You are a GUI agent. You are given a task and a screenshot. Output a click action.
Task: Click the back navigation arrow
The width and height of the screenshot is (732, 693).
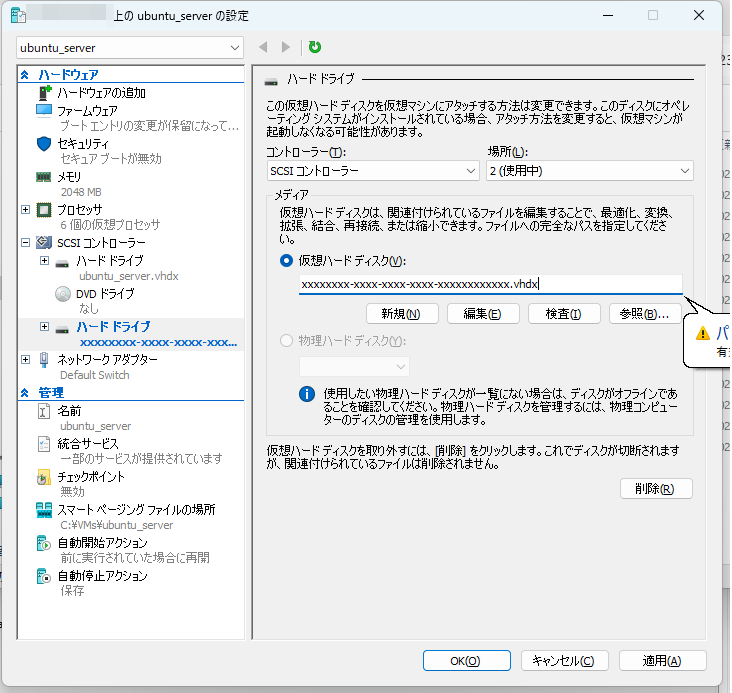pos(263,47)
